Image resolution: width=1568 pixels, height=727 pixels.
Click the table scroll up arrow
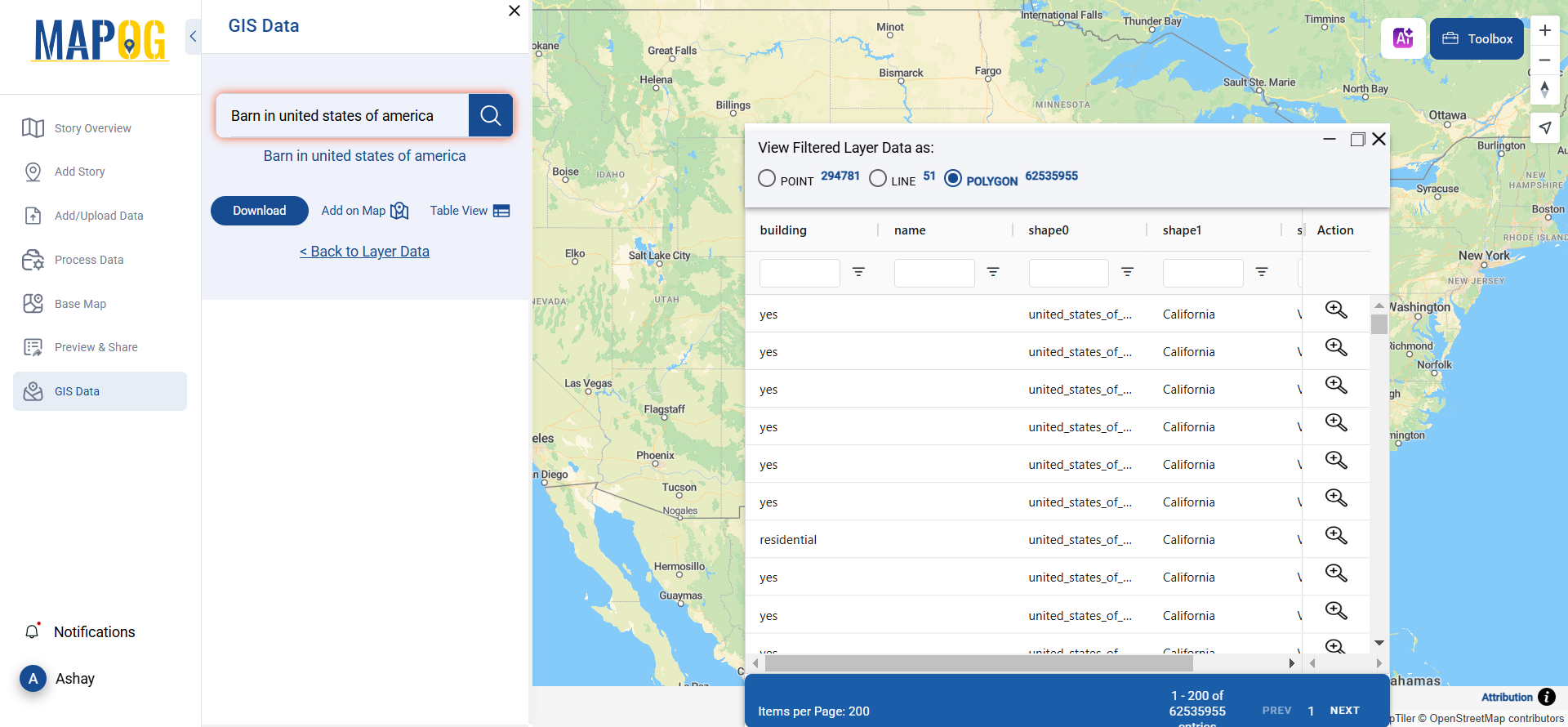(x=1379, y=306)
